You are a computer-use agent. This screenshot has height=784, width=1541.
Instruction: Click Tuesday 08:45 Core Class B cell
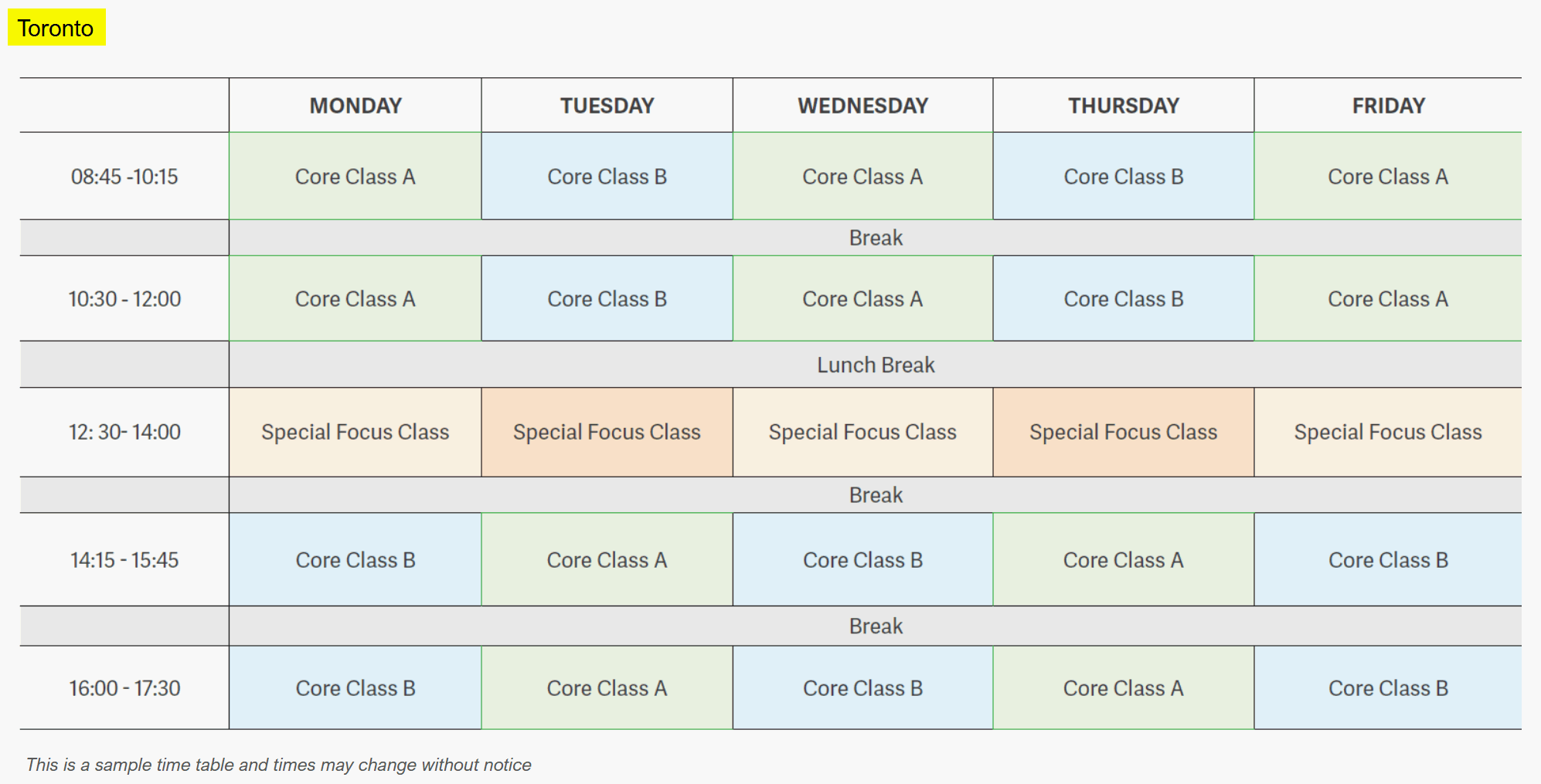point(607,177)
